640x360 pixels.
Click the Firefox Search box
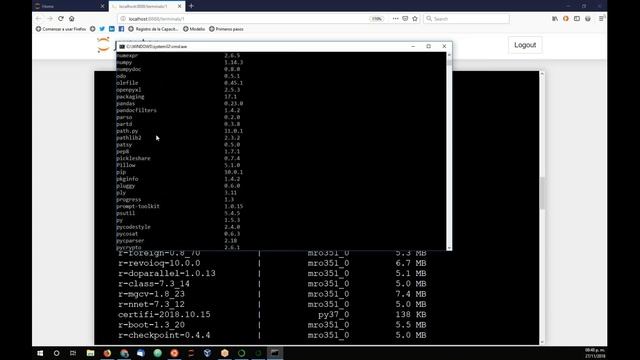coord(466,19)
